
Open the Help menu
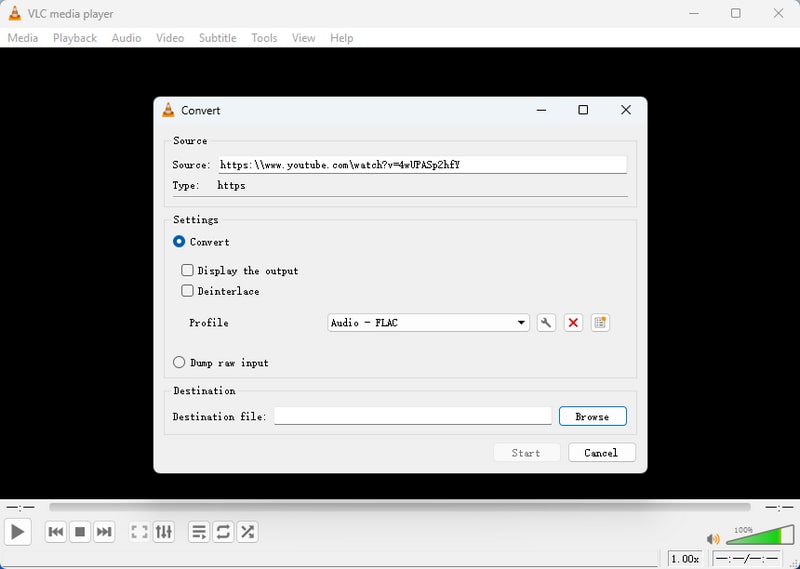click(341, 38)
